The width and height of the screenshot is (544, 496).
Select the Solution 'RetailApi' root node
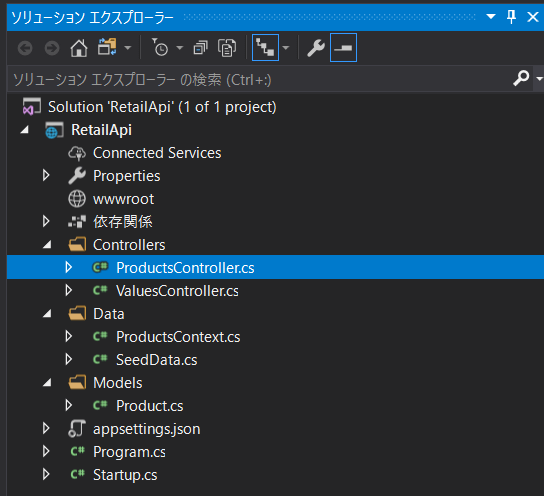click(162, 107)
